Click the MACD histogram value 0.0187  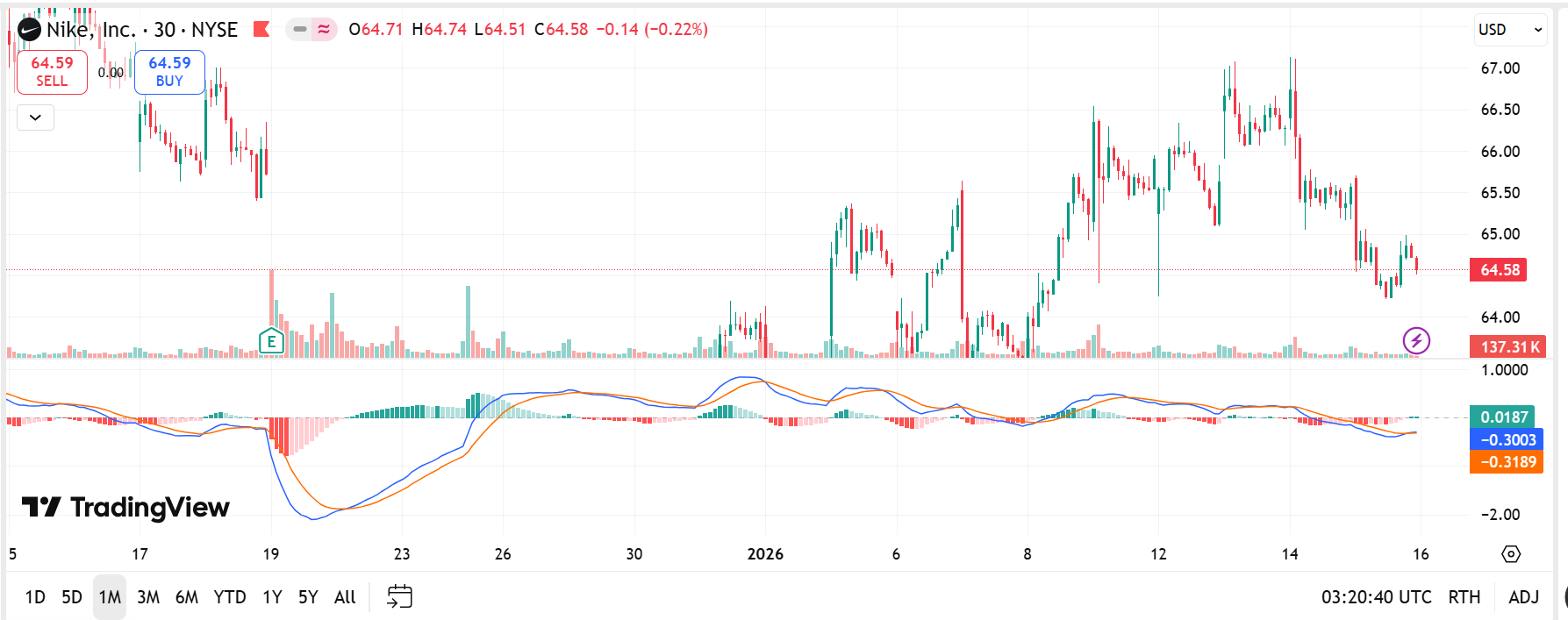1502,417
